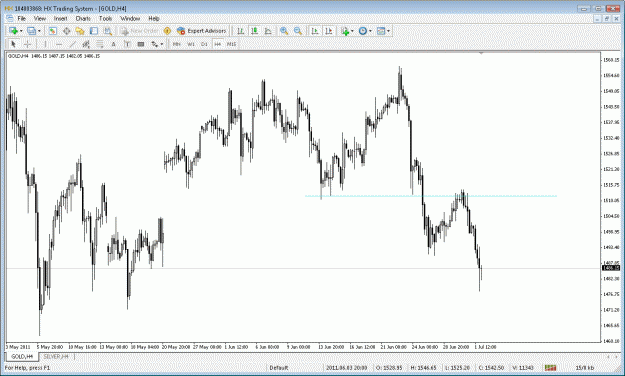Select the Vertical Line tool

(x=45, y=44)
